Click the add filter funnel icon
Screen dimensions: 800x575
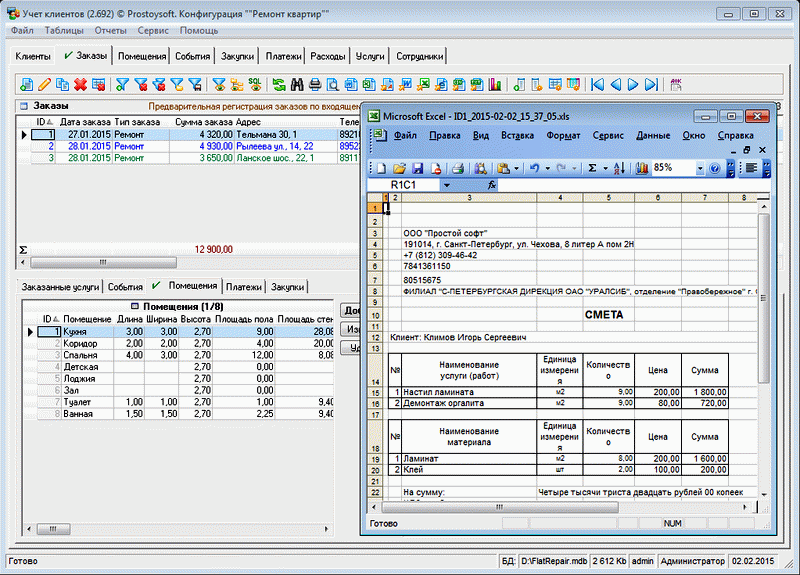click(122, 84)
